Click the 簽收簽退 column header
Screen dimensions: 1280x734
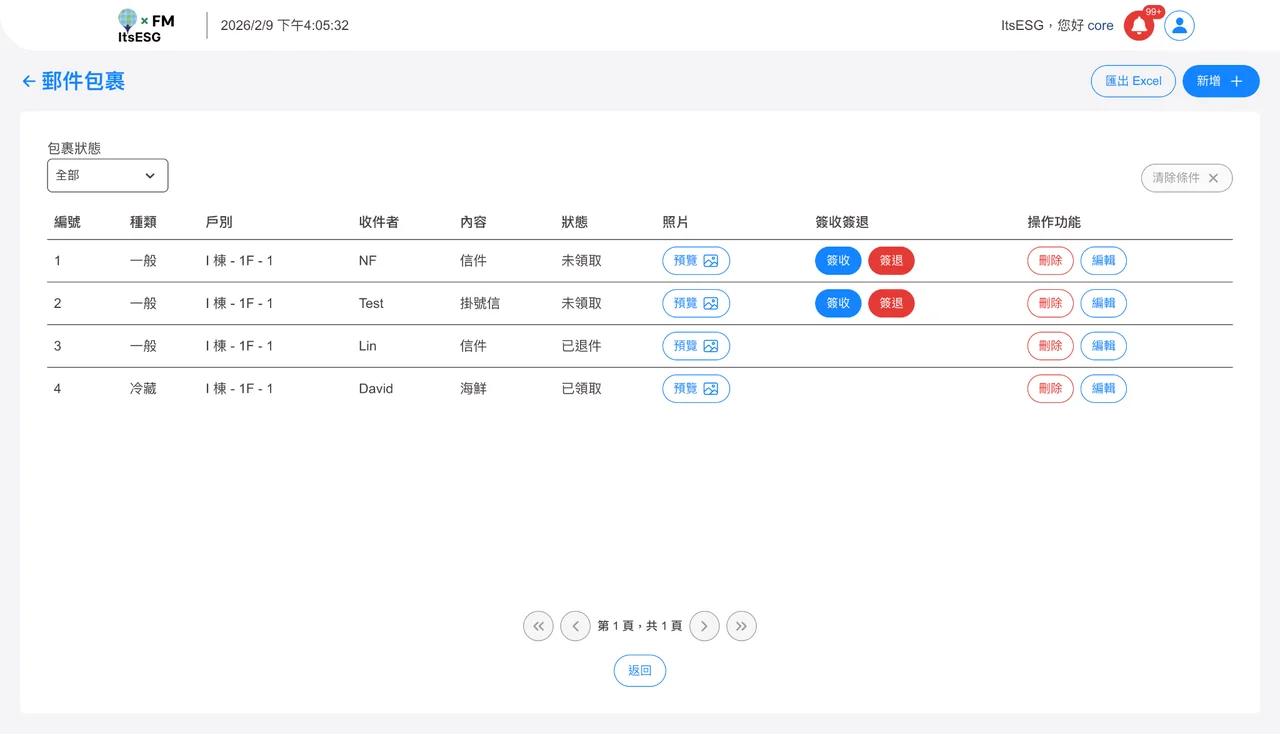pyautogui.click(x=842, y=222)
